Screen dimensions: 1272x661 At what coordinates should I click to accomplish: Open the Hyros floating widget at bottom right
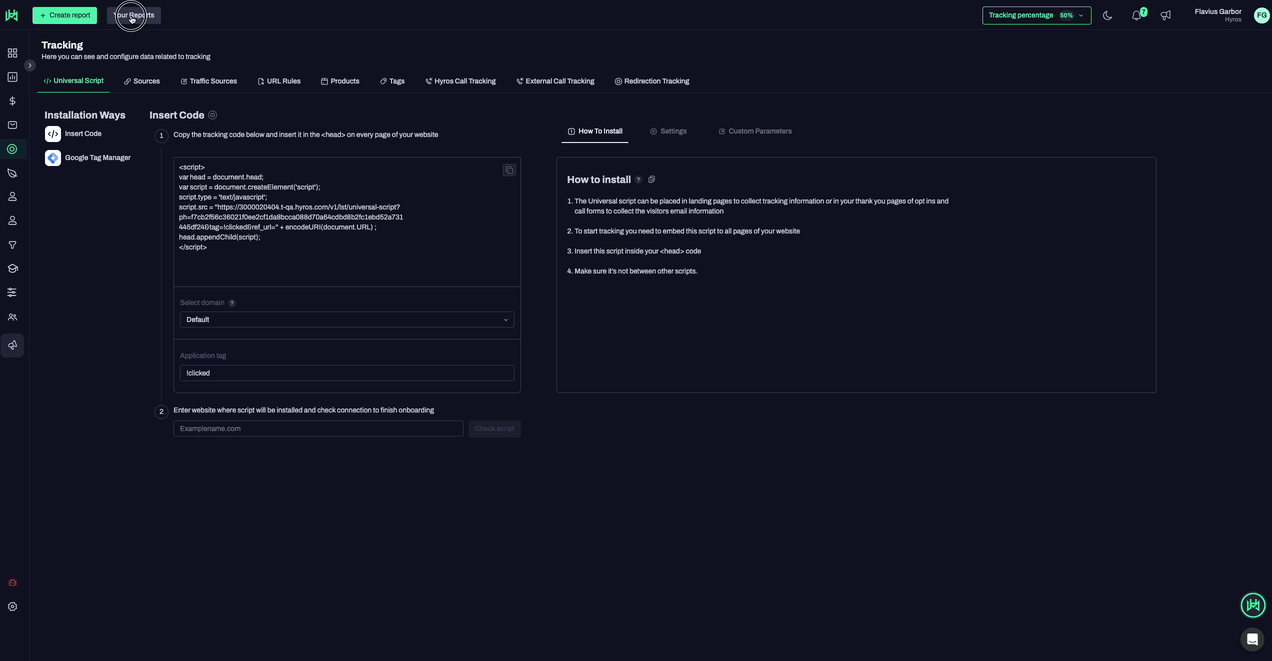(x=1253, y=605)
